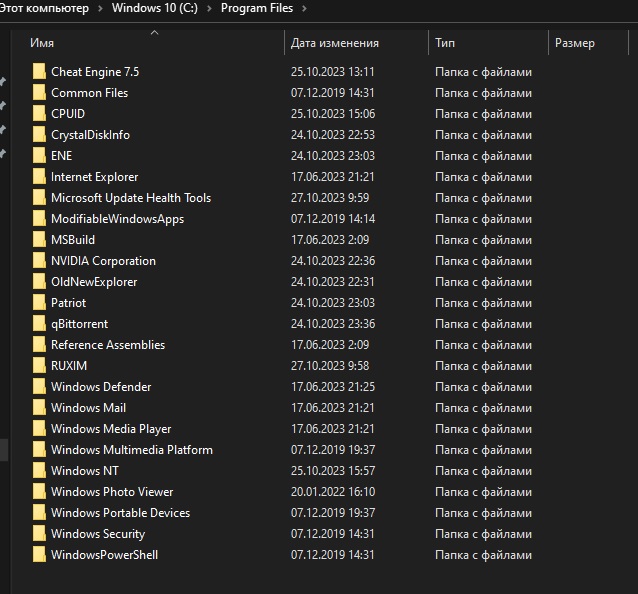Select the qBittorrent name
The width and height of the screenshot is (638, 594).
(79, 324)
